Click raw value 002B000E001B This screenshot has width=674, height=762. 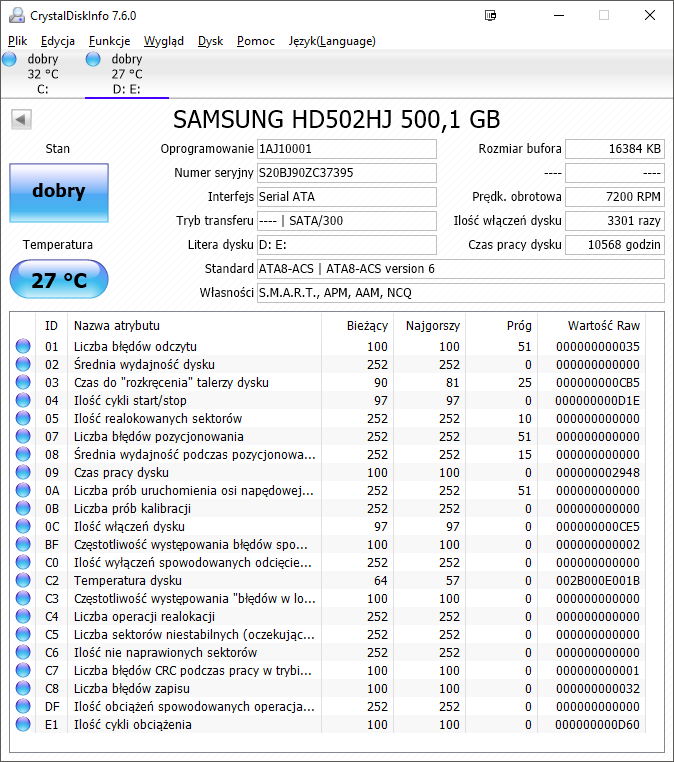[598, 580]
